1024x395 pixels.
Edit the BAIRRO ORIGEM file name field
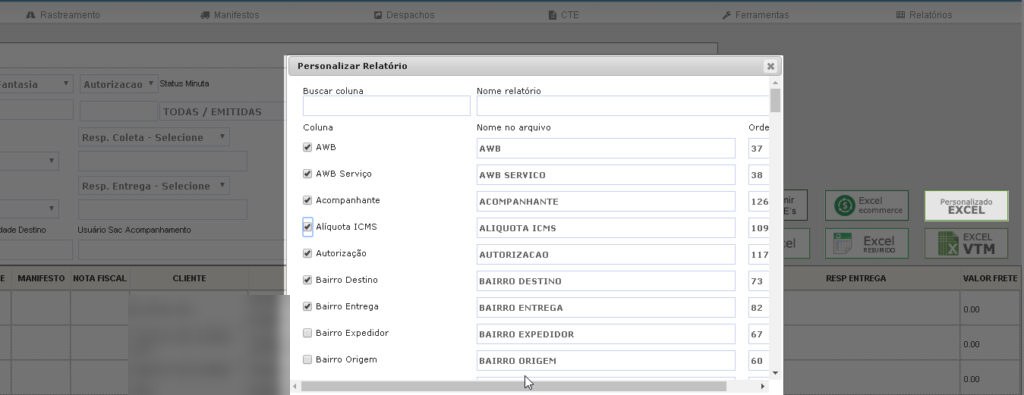(x=606, y=360)
